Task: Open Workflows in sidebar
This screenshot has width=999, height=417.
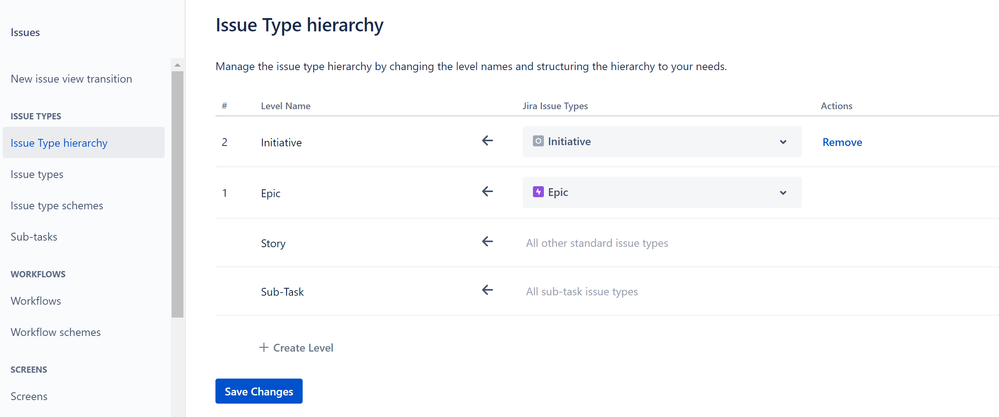Action: pyautogui.click(x=36, y=300)
